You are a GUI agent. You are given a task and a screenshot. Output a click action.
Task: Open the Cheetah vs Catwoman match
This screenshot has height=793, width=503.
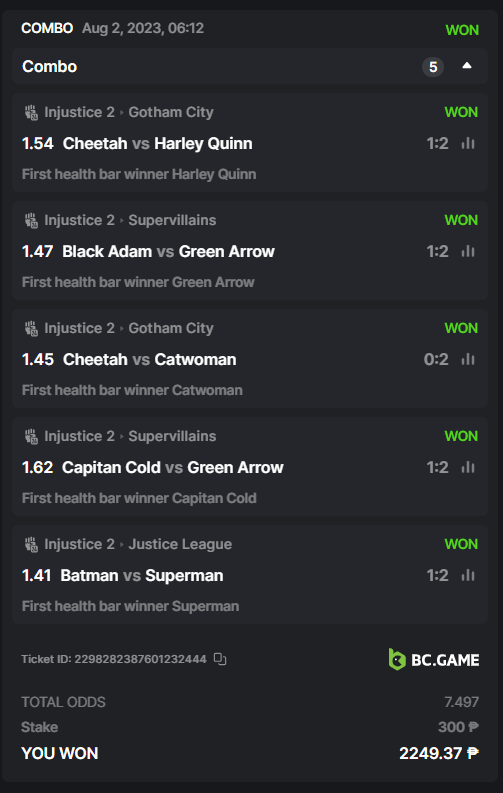[x=150, y=360]
